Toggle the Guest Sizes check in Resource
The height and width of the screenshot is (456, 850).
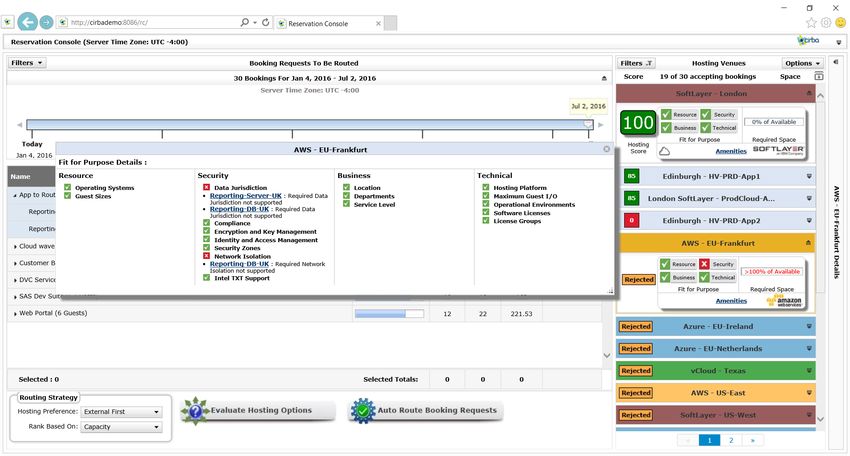point(68,196)
